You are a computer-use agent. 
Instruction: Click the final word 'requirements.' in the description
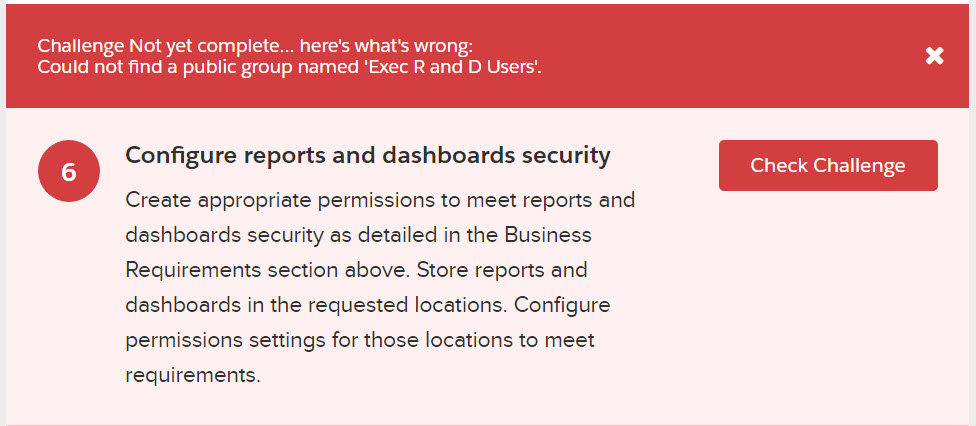193,375
